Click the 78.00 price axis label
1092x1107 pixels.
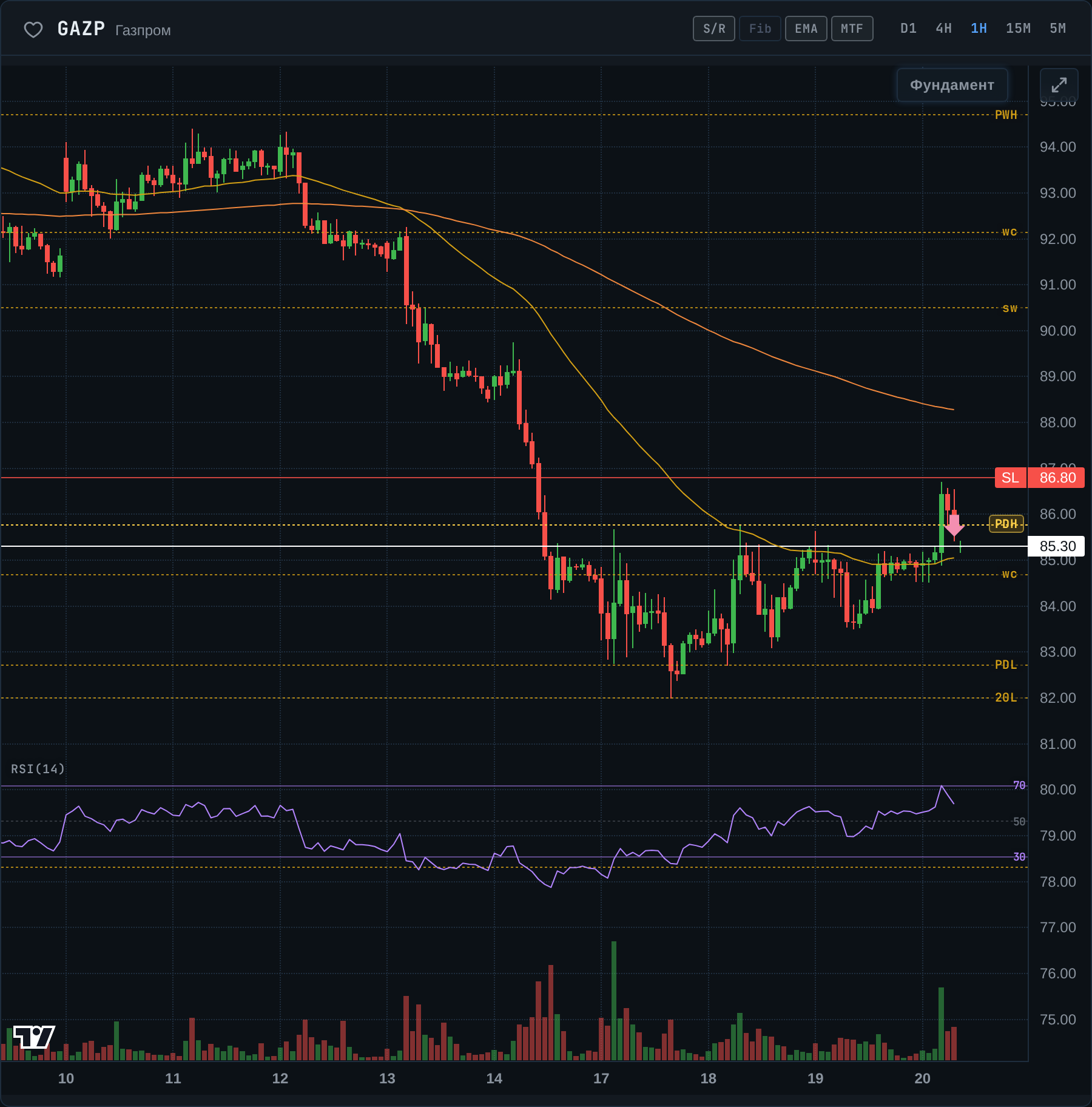point(1057,882)
